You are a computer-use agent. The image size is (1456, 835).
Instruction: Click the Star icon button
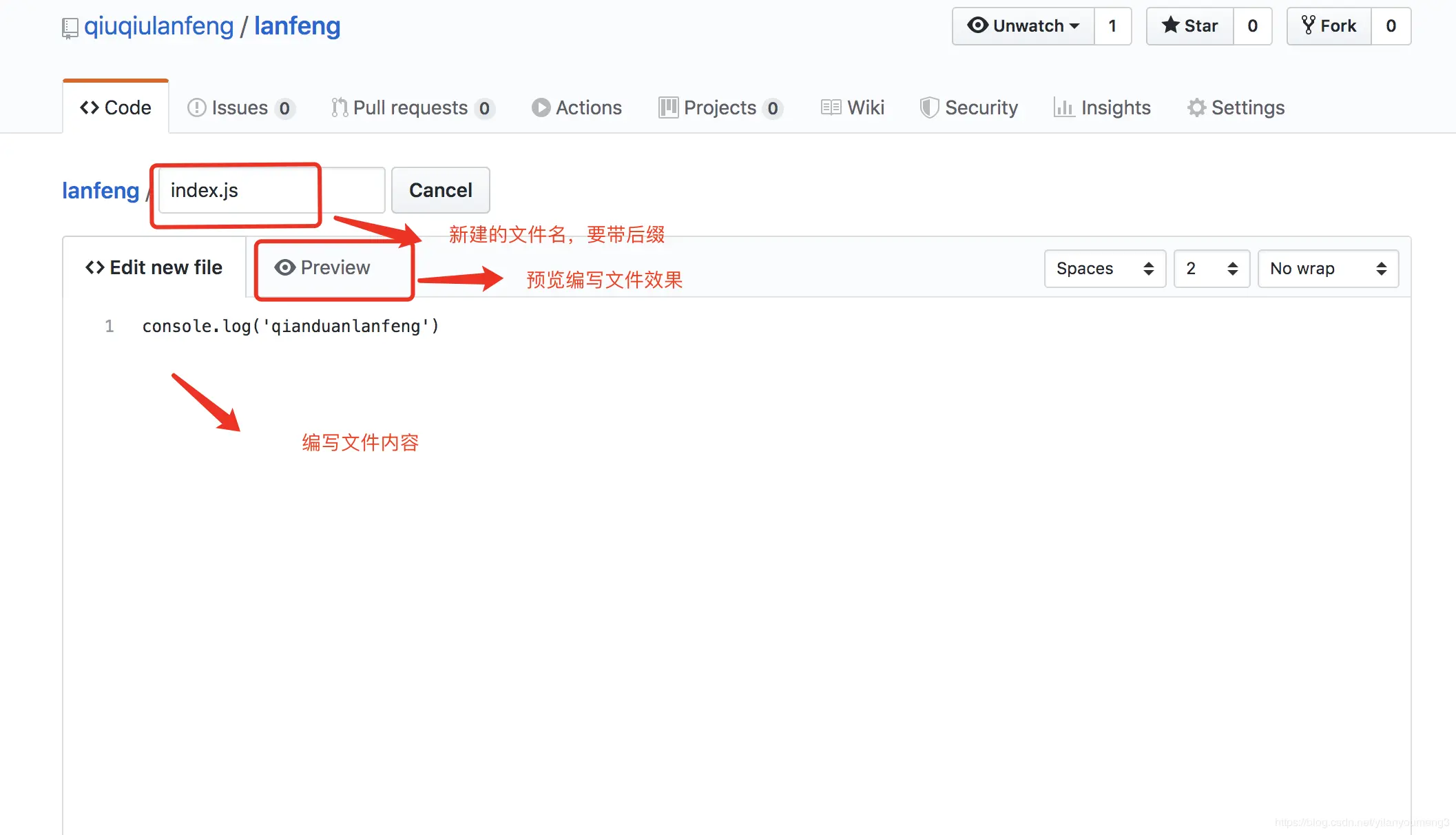pos(1189,26)
